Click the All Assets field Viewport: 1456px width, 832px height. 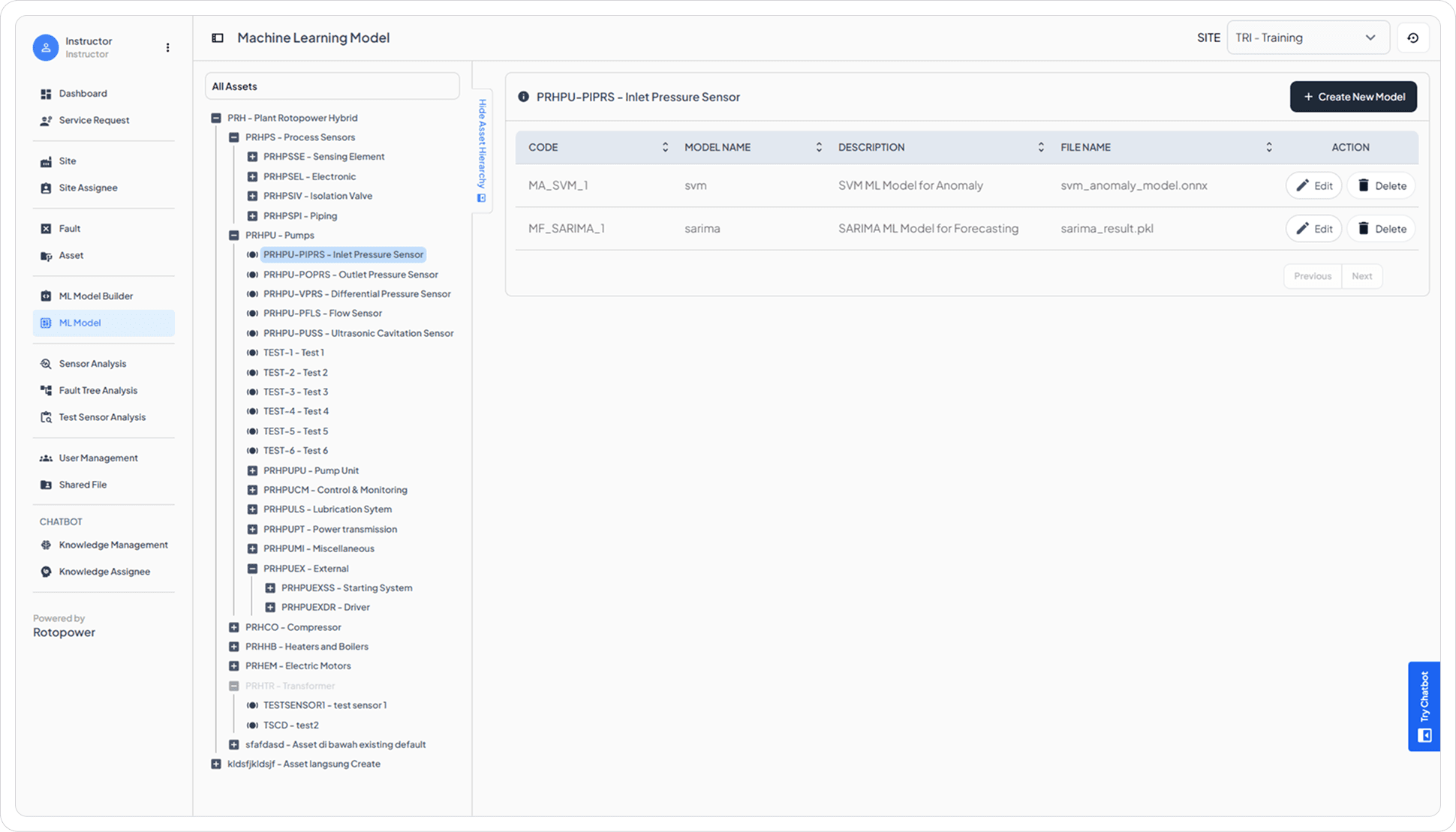pos(332,86)
